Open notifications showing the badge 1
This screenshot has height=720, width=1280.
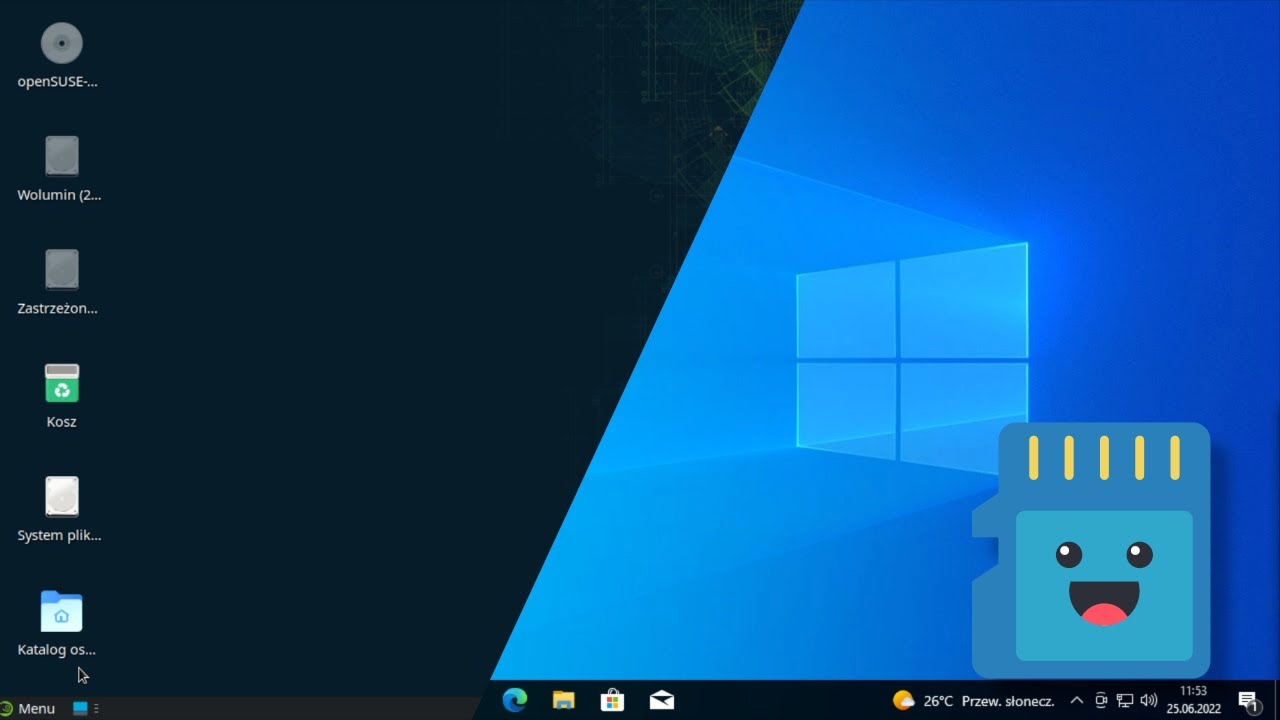coord(1248,700)
